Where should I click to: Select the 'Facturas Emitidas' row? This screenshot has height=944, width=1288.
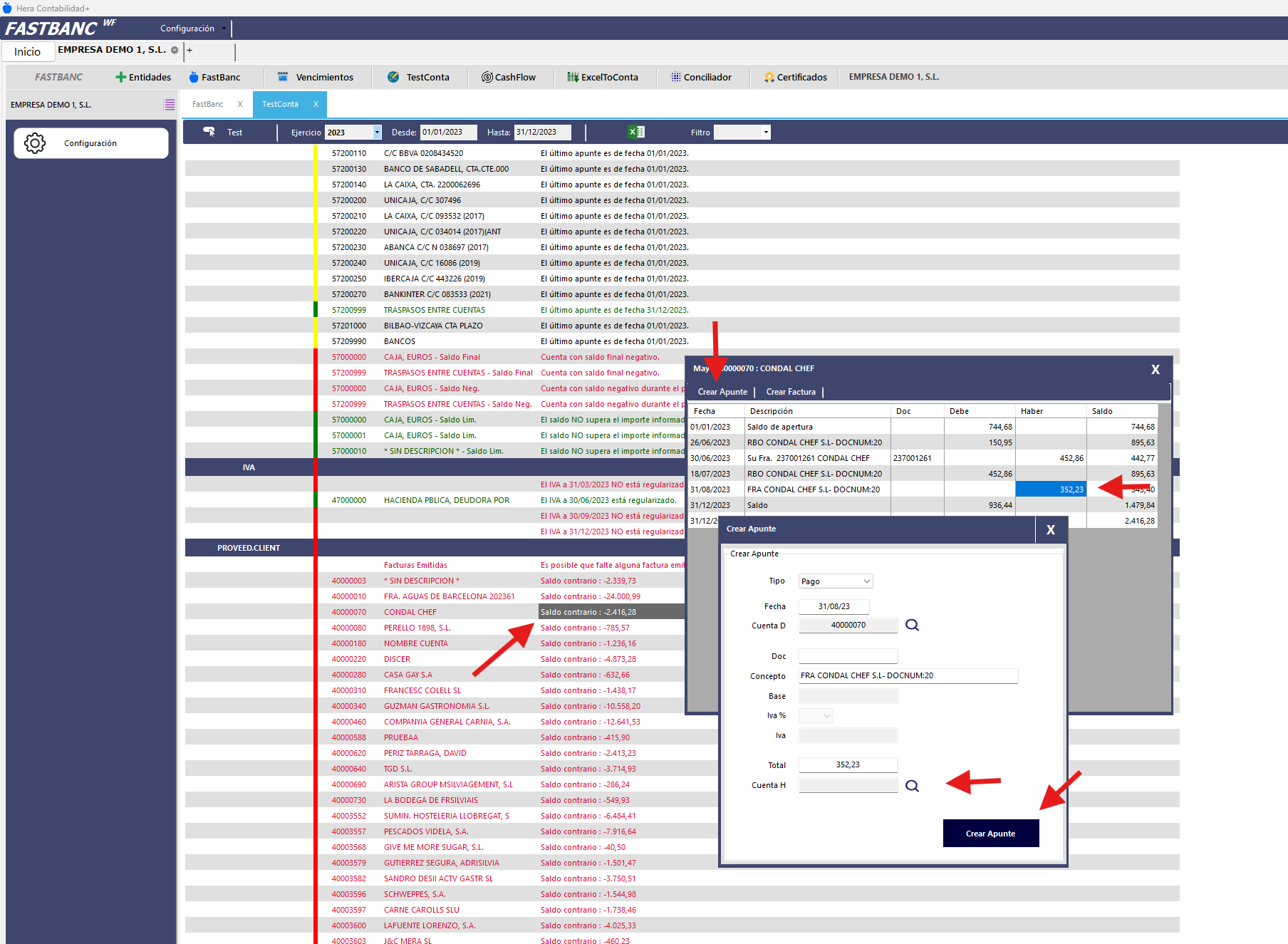tap(435, 565)
